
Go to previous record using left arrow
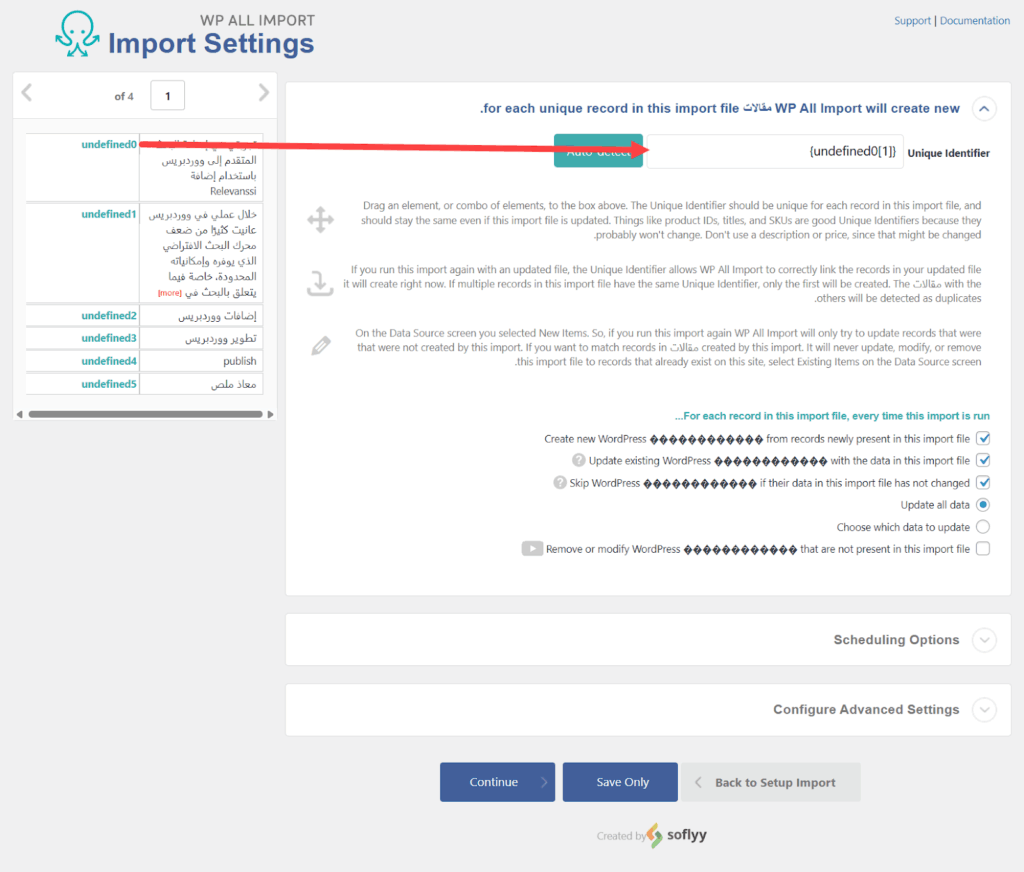pos(27,93)
